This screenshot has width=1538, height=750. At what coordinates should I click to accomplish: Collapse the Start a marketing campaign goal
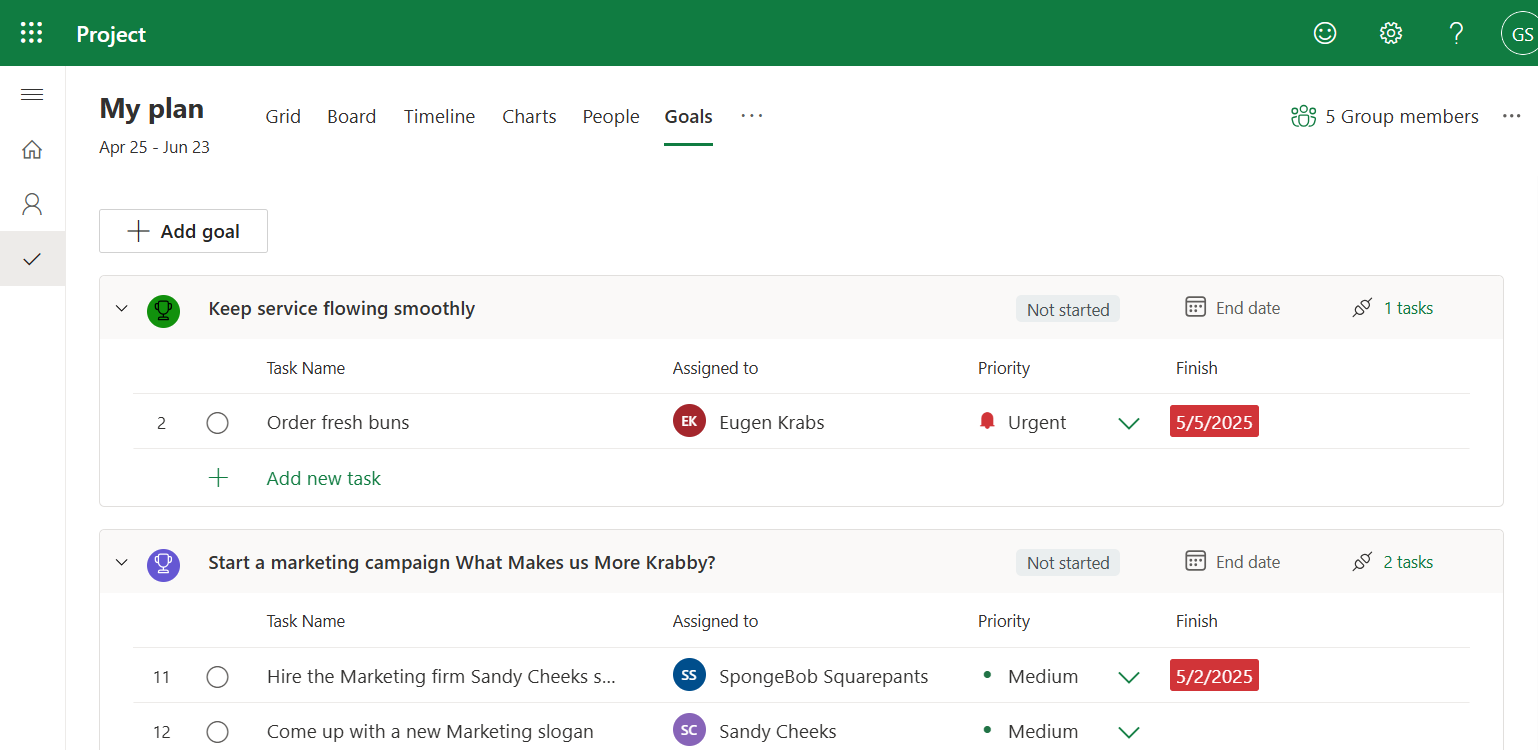pos(122,562)
